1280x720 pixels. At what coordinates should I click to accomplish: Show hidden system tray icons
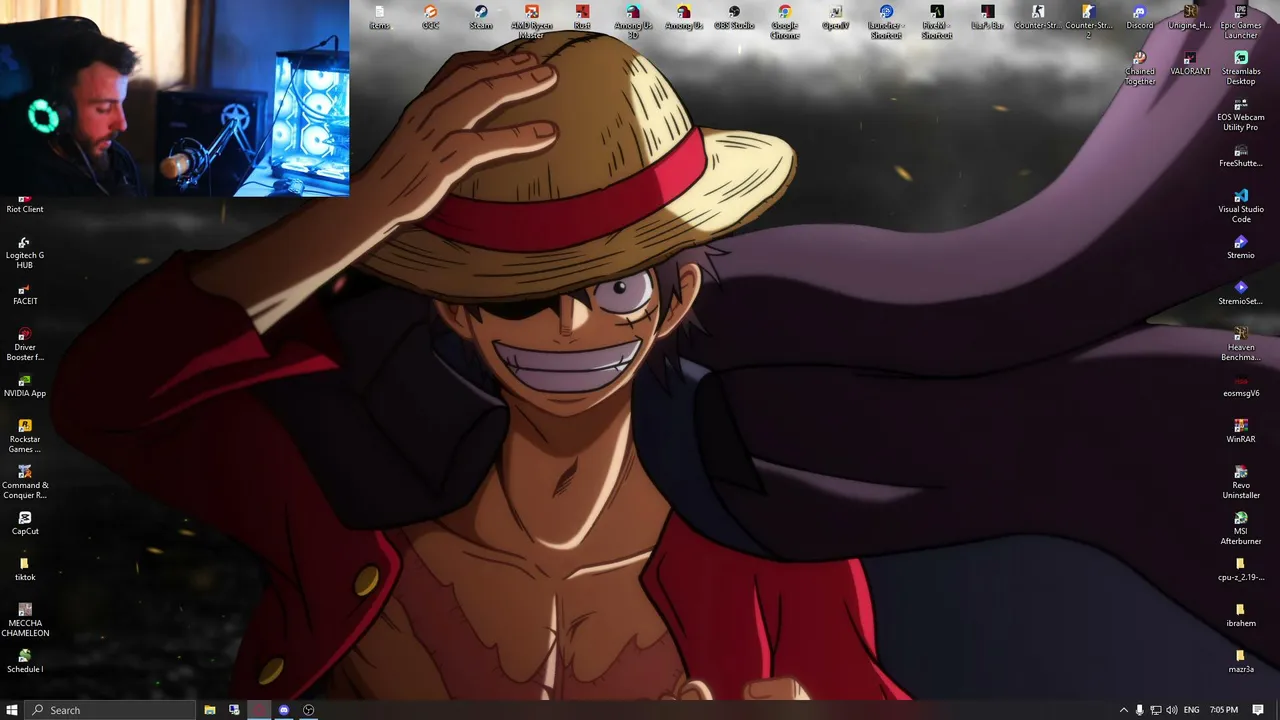point(1123,710)
